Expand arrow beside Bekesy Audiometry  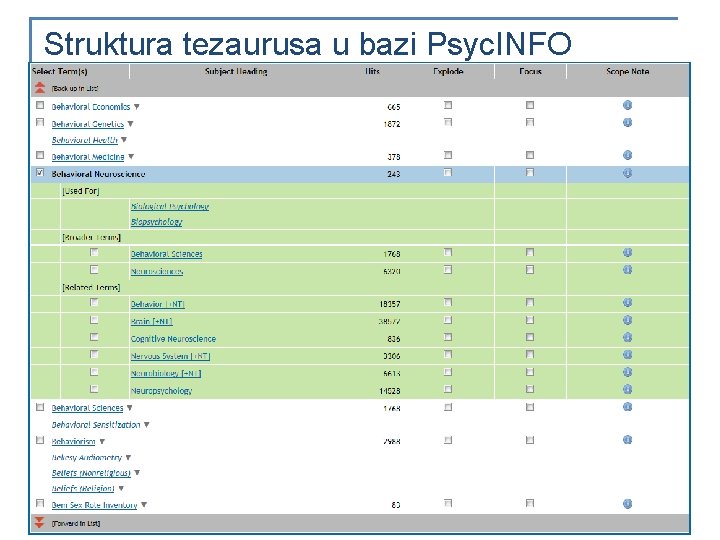pyautogui.click(x=128, y=457)
